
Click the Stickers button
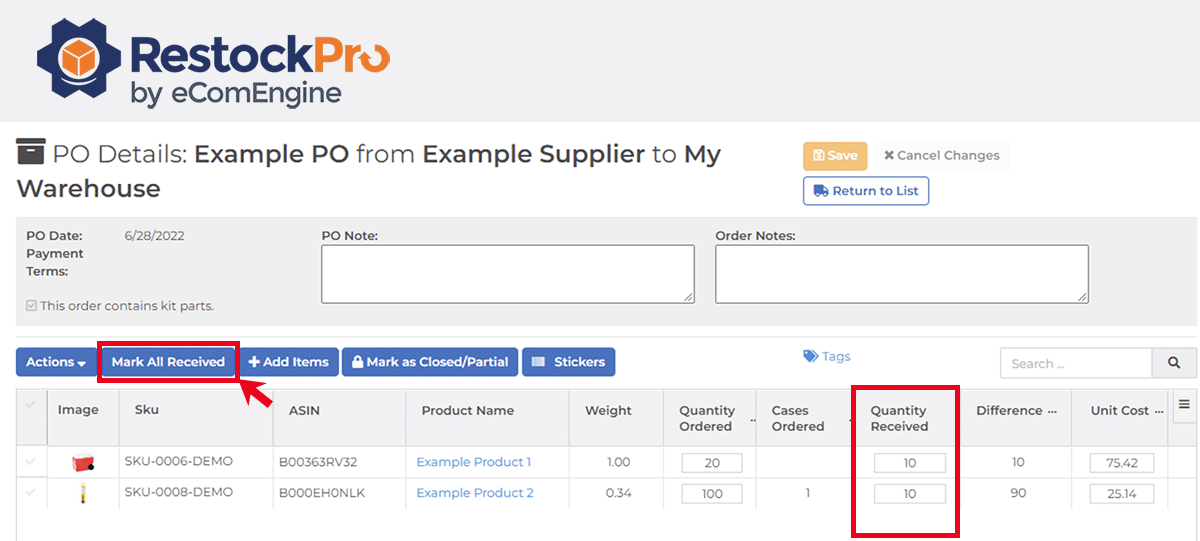point(568,362)
